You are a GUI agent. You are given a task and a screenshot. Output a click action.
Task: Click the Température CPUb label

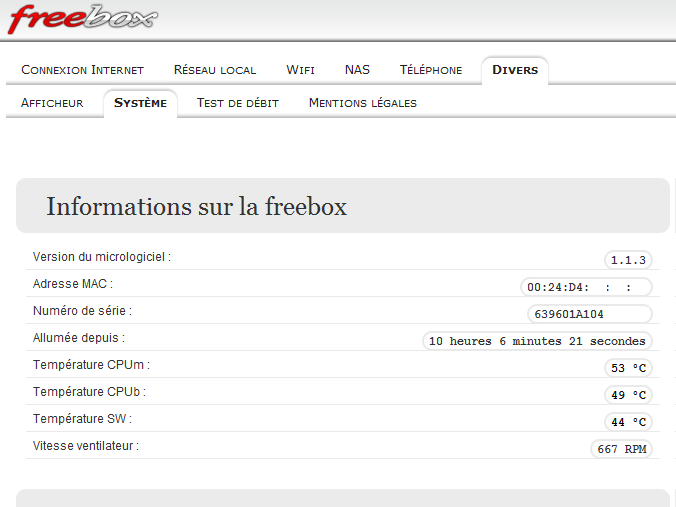89,391
